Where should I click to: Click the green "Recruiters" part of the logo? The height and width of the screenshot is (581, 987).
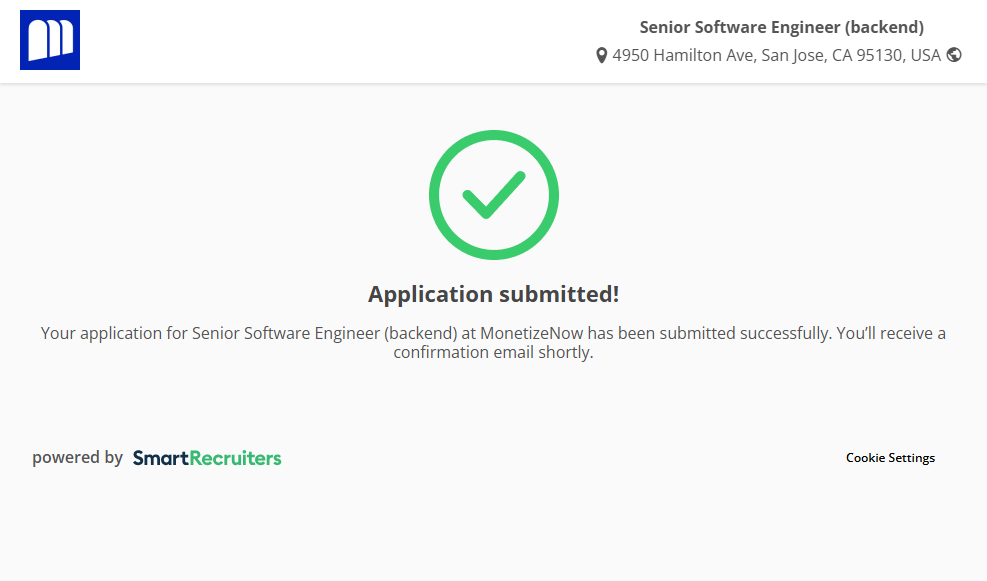point(235,458)
